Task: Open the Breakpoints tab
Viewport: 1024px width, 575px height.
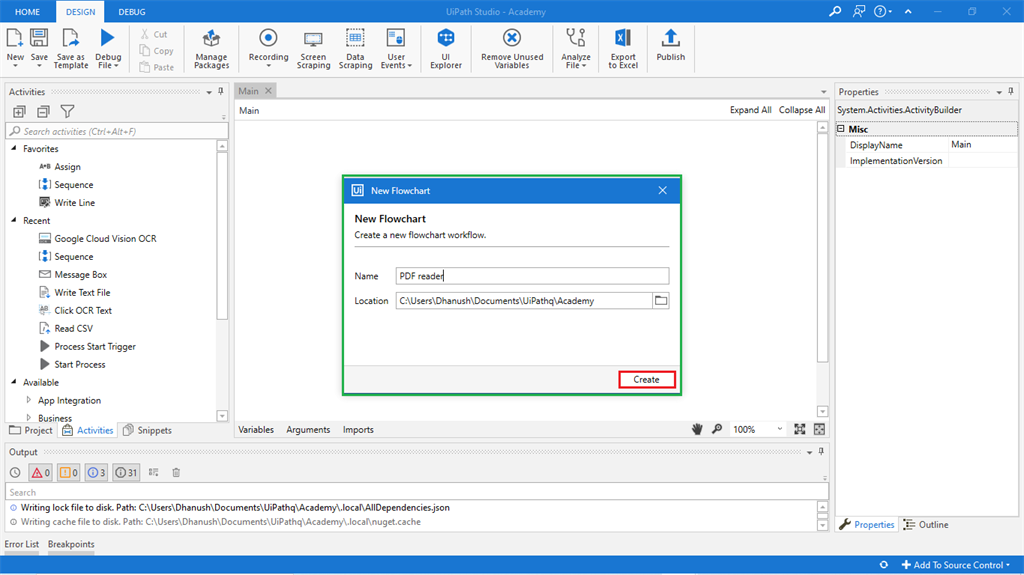Action: click(71, 544)
